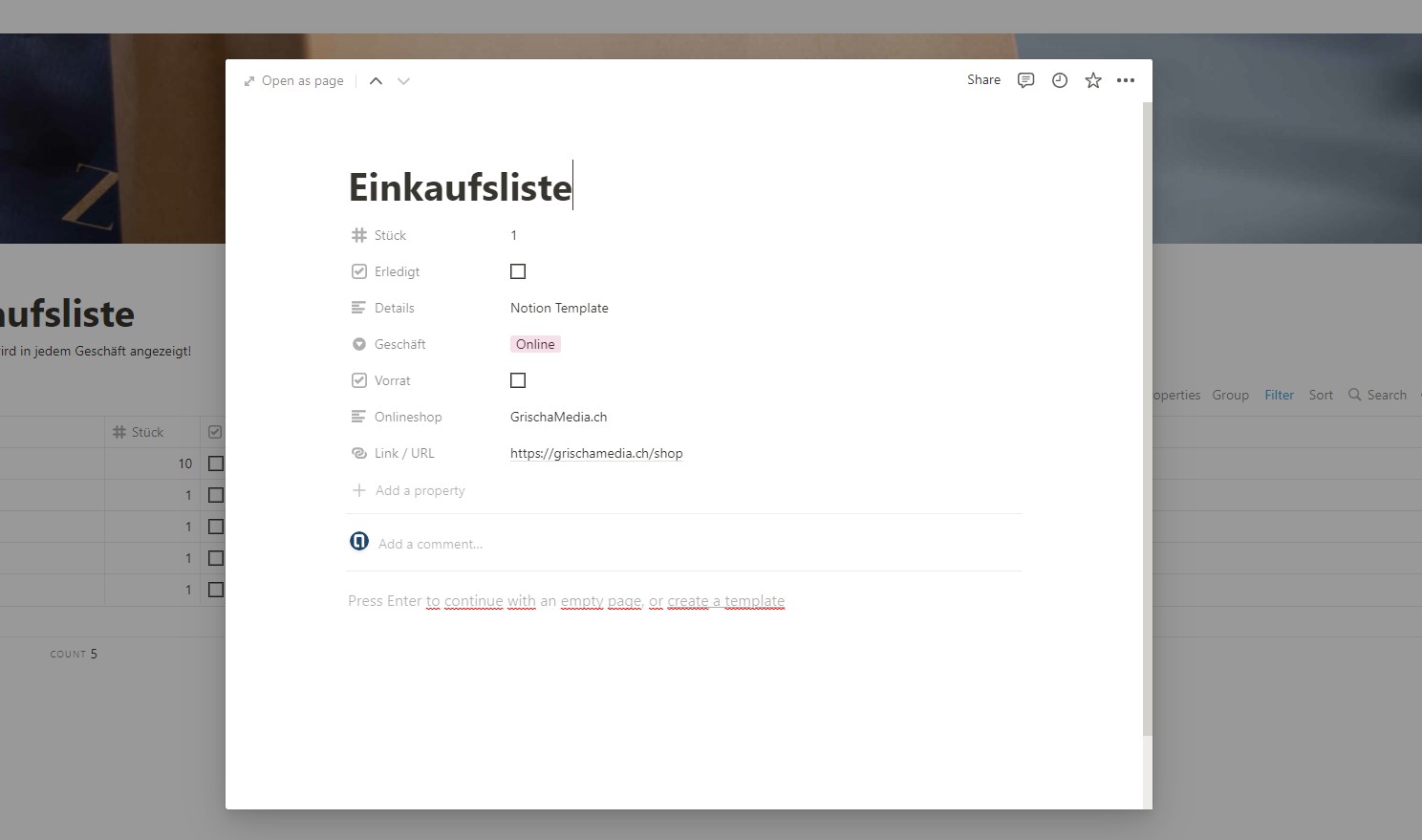
Task: Open the Filter menu in the table toolbar
Action: click(x=1279, y=395)
